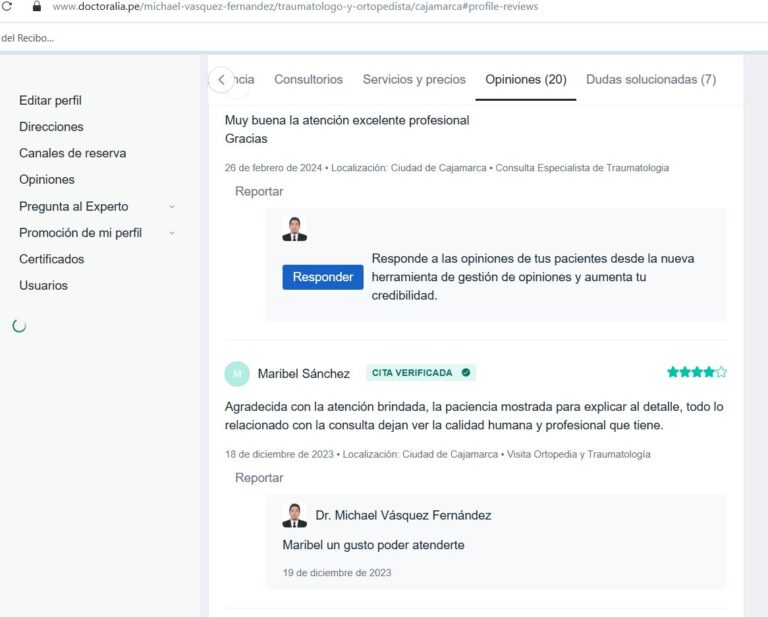Click the four-star rating on Maribel's review

click(x=696, y=372)
